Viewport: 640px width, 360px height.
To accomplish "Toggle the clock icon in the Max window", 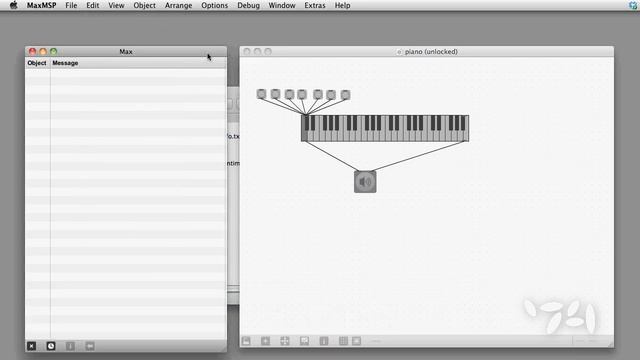I will click(x=51, y=346).
